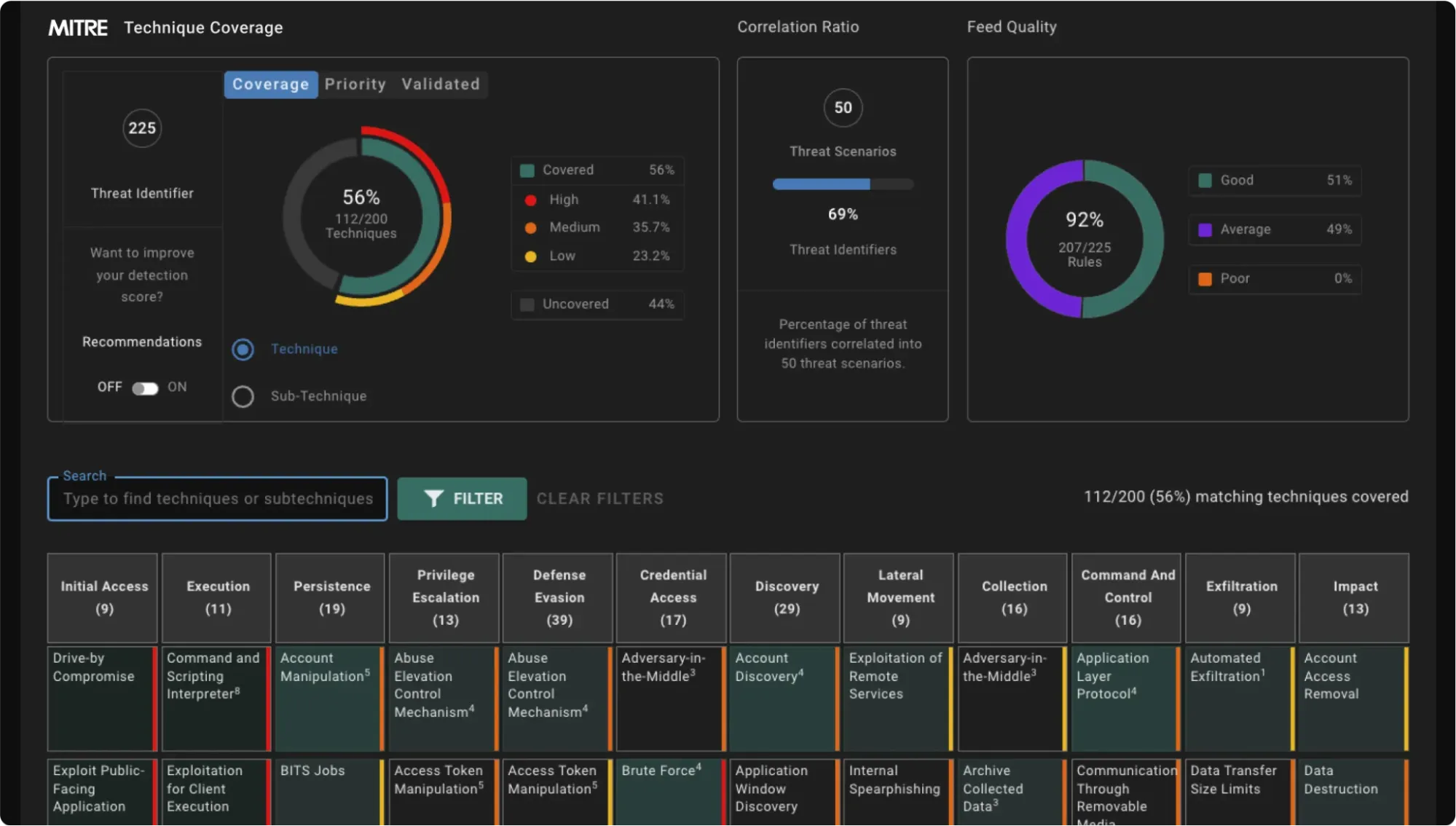The height and width of the screenshot is (826, 1456).
Task: Open the Data Transfer Size Limits tile
Action: 1240,792
